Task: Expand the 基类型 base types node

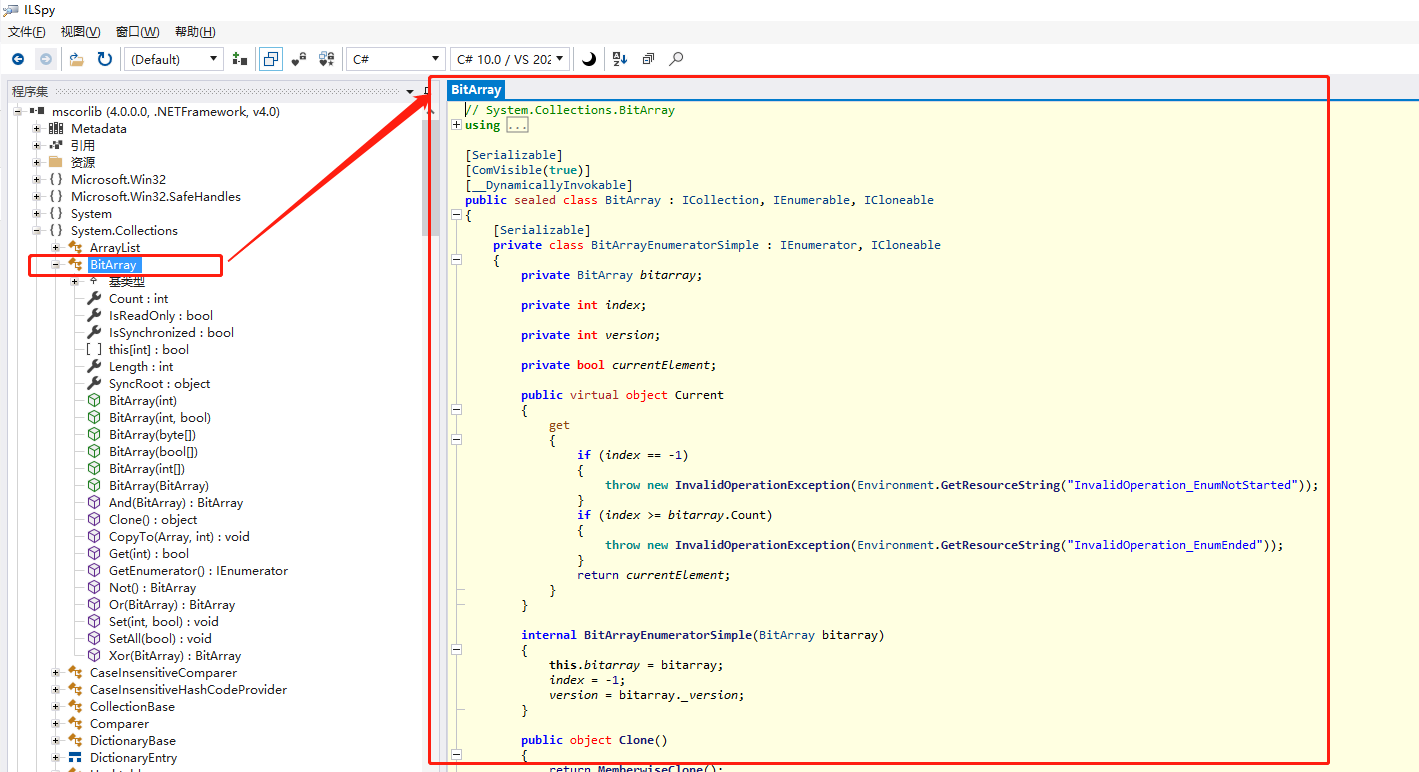Action: pyautogui.click(x=75, y=281)
